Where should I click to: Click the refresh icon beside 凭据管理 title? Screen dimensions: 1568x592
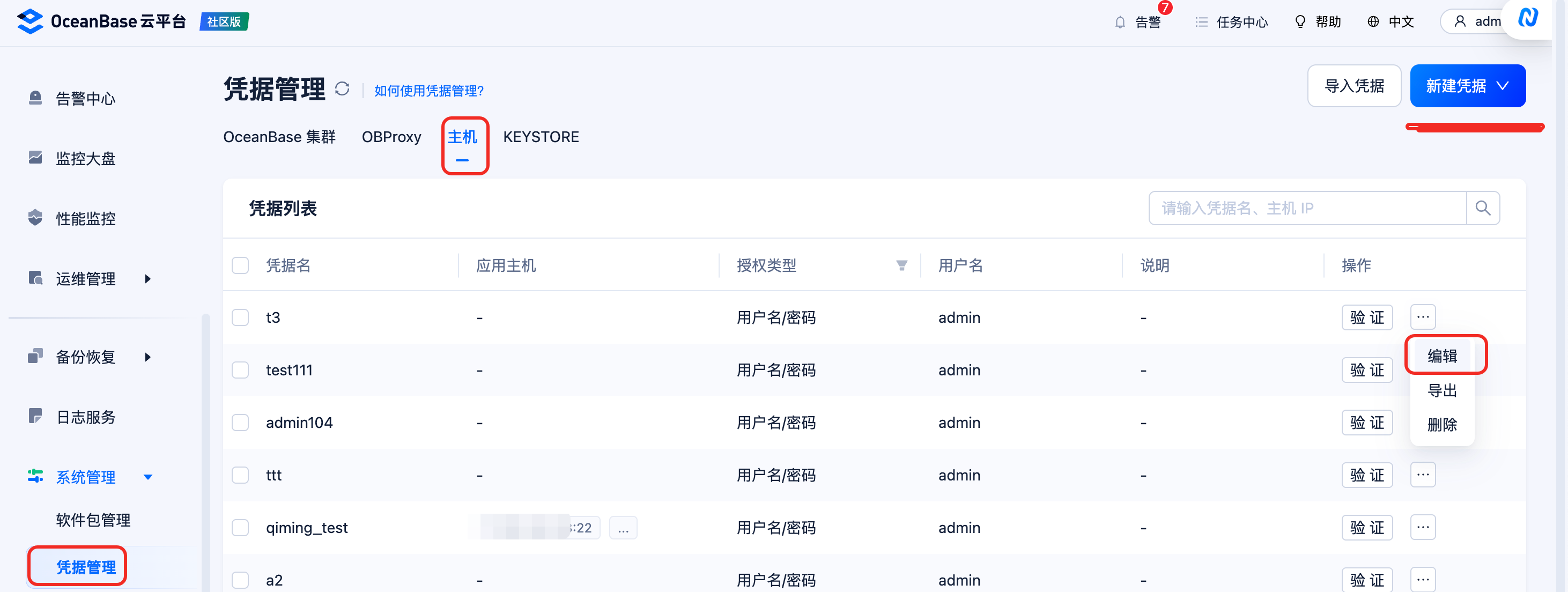pos(342,90)
